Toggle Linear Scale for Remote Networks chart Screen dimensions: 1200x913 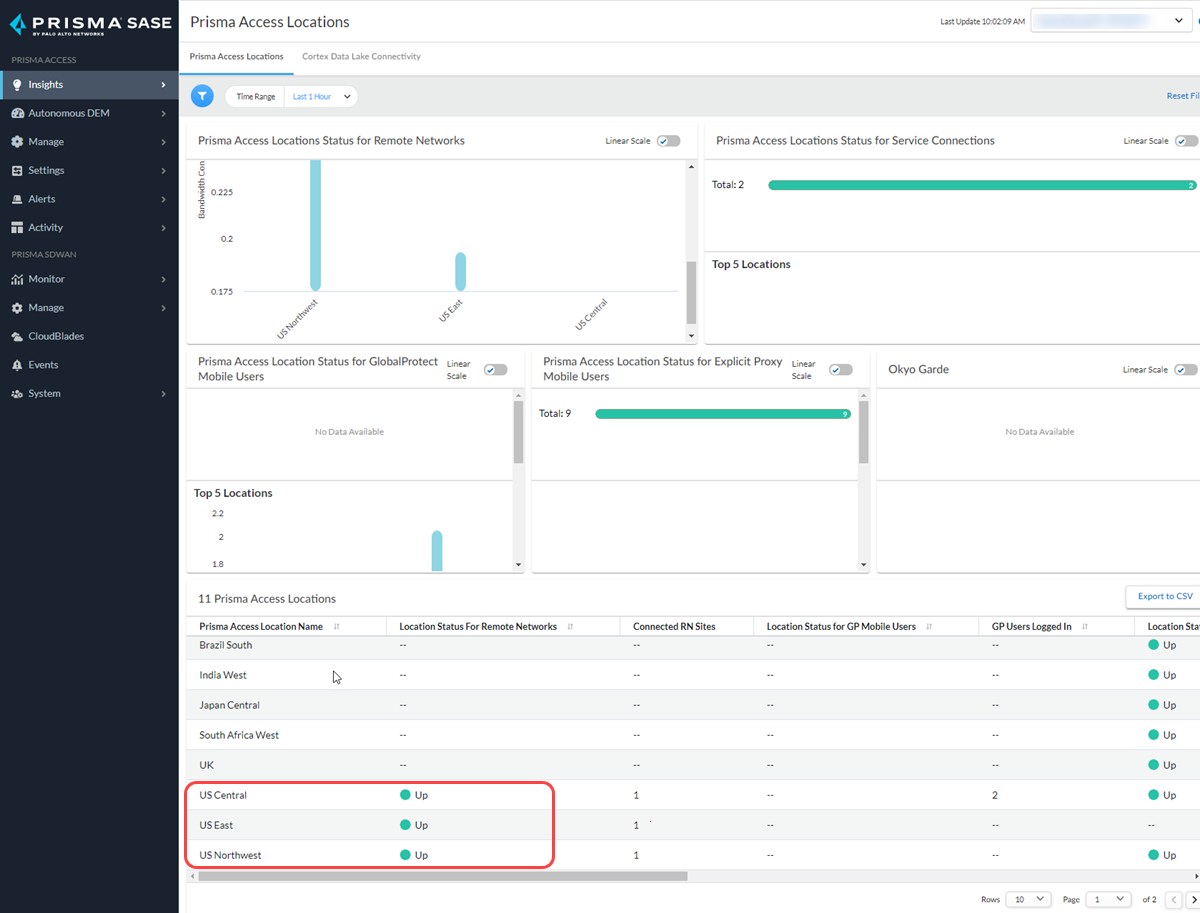tap(668, 141)
